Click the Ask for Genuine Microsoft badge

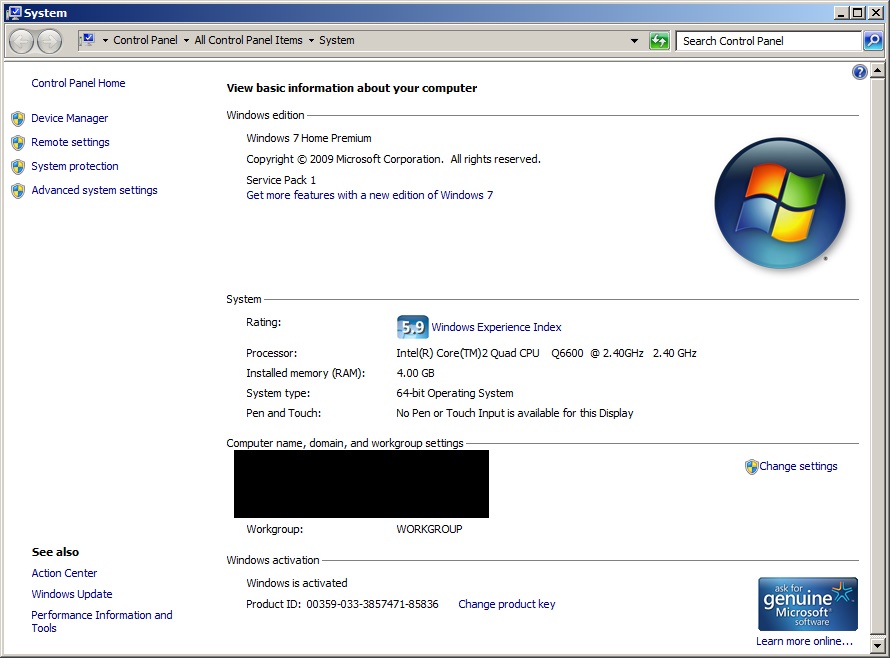tap(808, 604)
